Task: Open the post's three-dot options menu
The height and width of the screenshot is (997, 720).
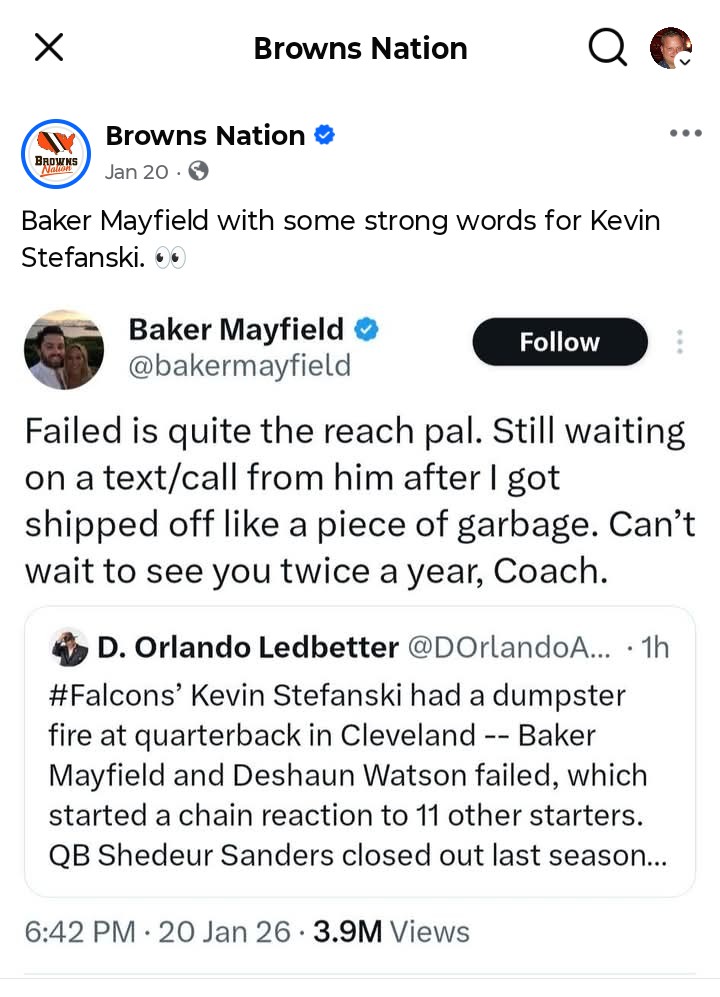Action: 686,133
